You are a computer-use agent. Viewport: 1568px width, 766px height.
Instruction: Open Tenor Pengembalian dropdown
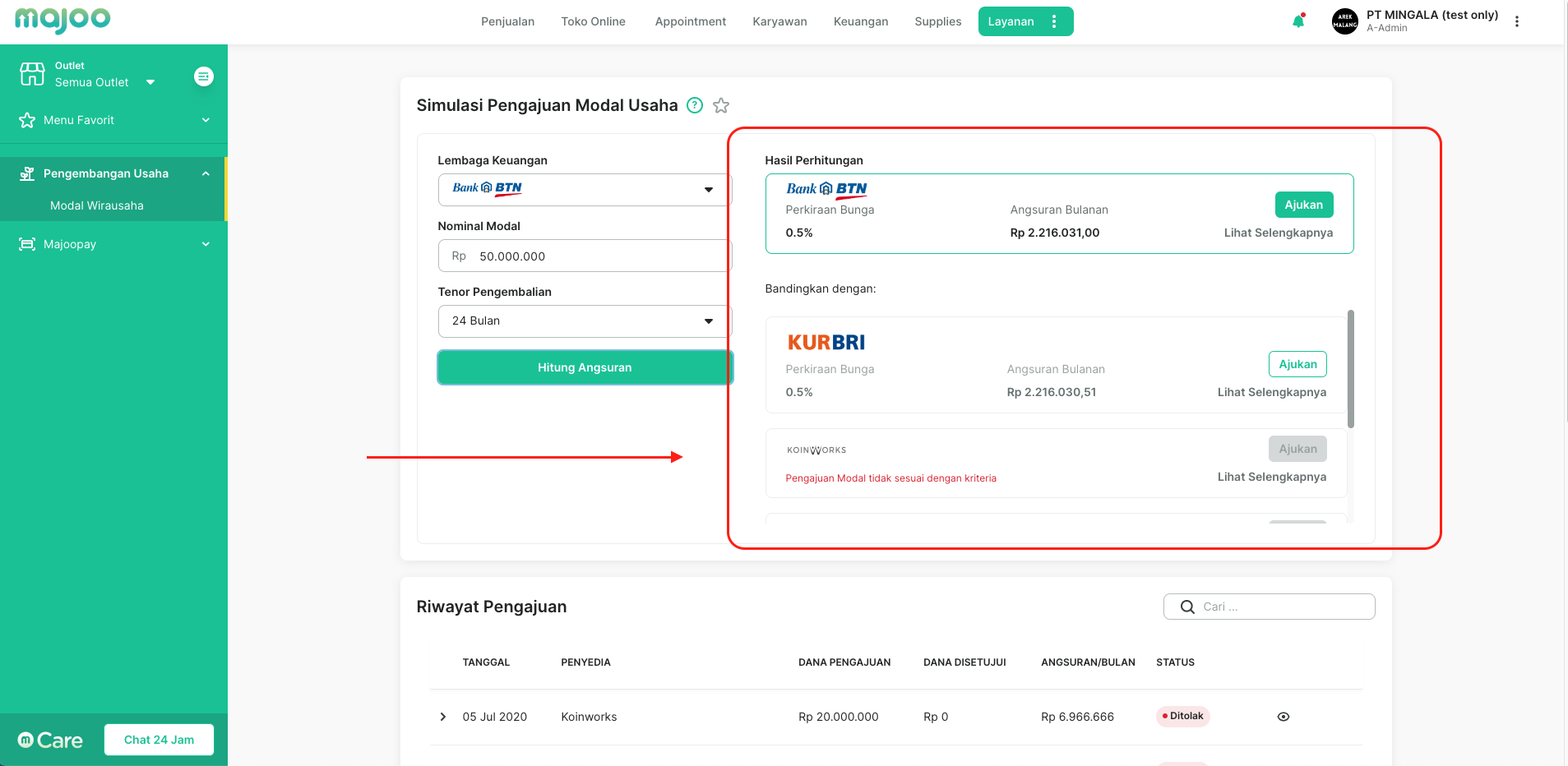click(585, 321)
